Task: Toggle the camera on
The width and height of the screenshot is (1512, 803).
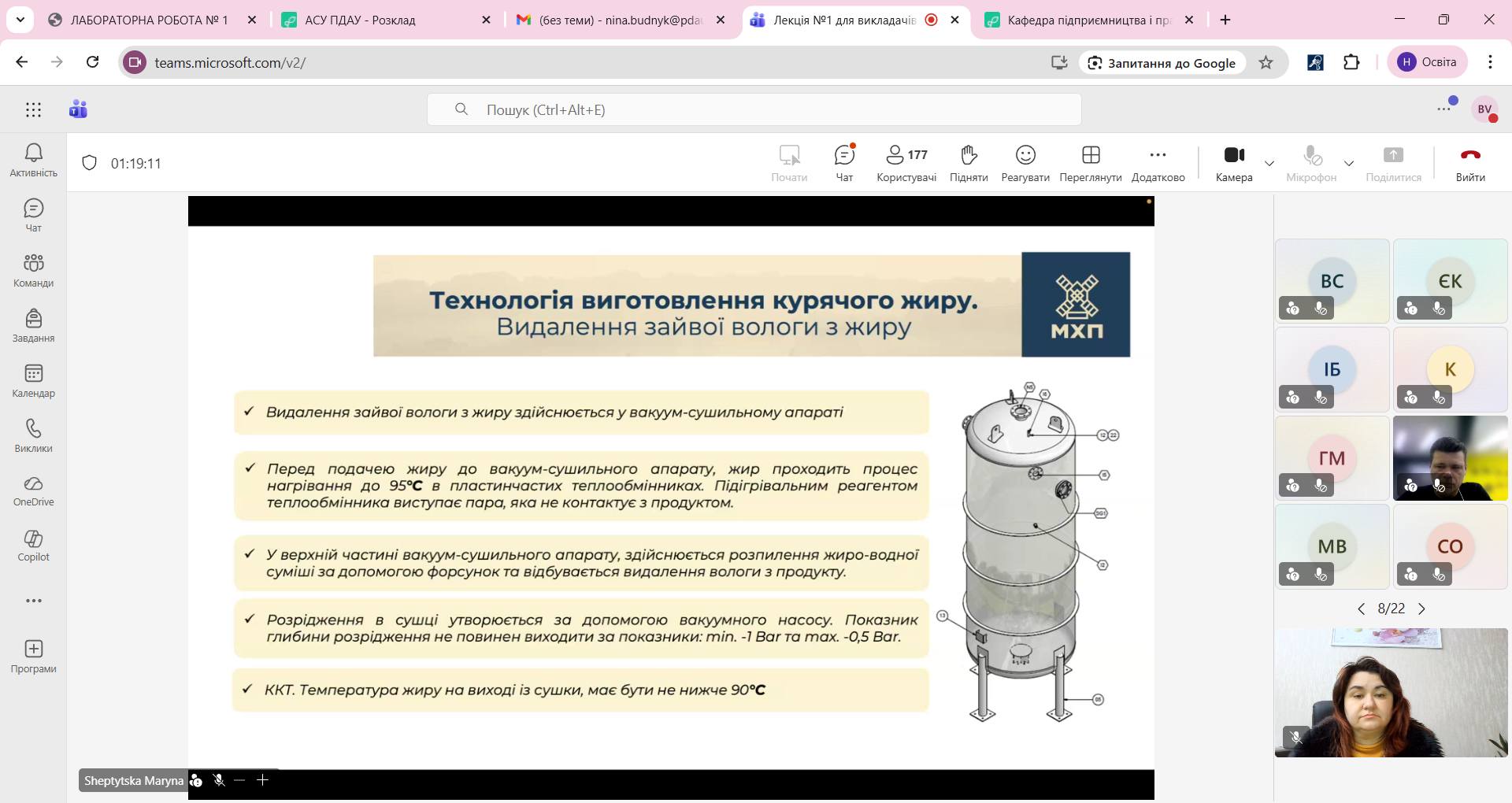Action: tap(1233, 163)
